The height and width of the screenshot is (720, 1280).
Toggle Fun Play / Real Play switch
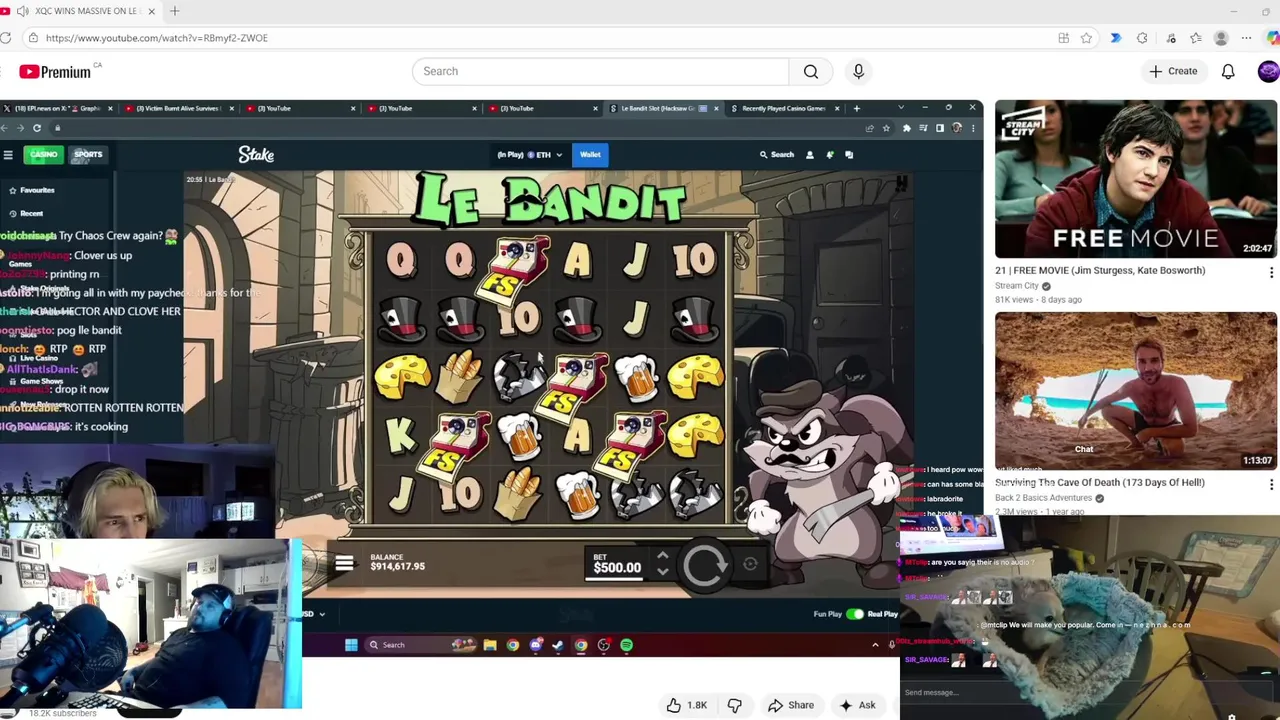pyautogui.click(x=854, y=614)
